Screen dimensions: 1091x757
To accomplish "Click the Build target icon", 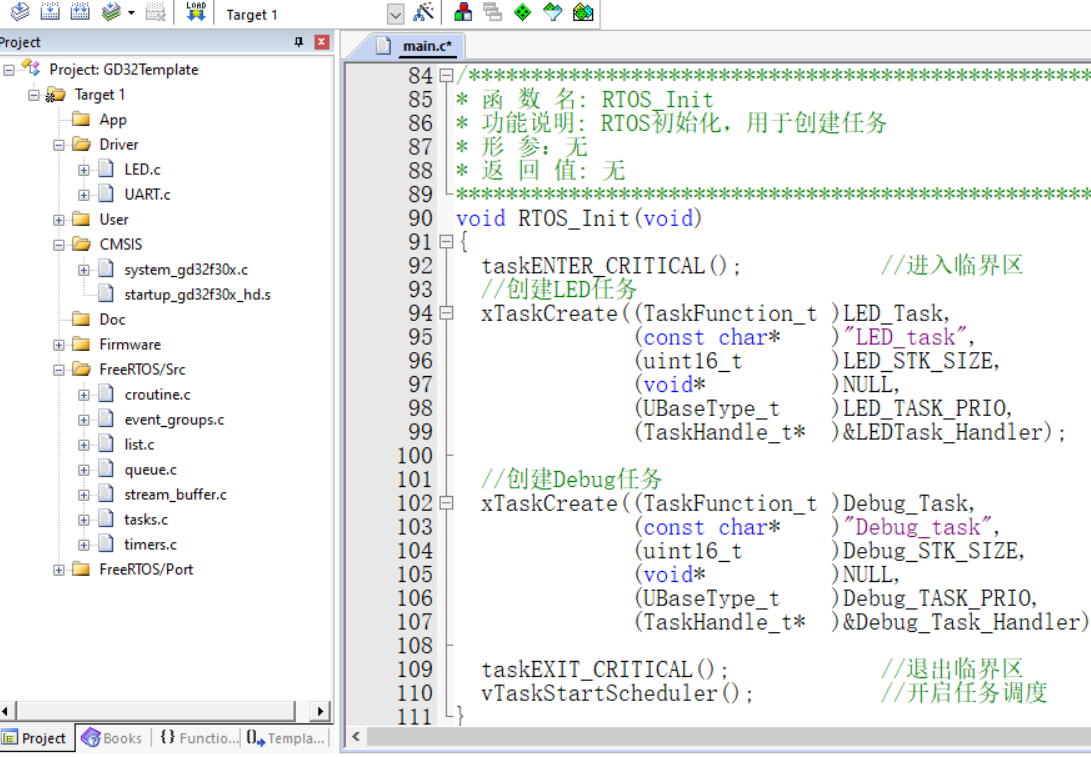I will pyautogui.click(x=50, y=12).
